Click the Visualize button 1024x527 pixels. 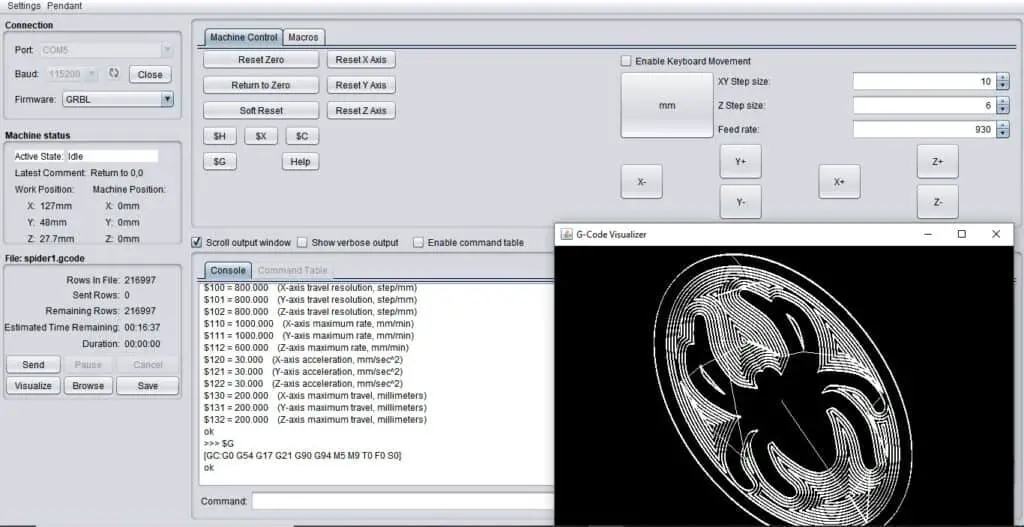pos(33,385)
